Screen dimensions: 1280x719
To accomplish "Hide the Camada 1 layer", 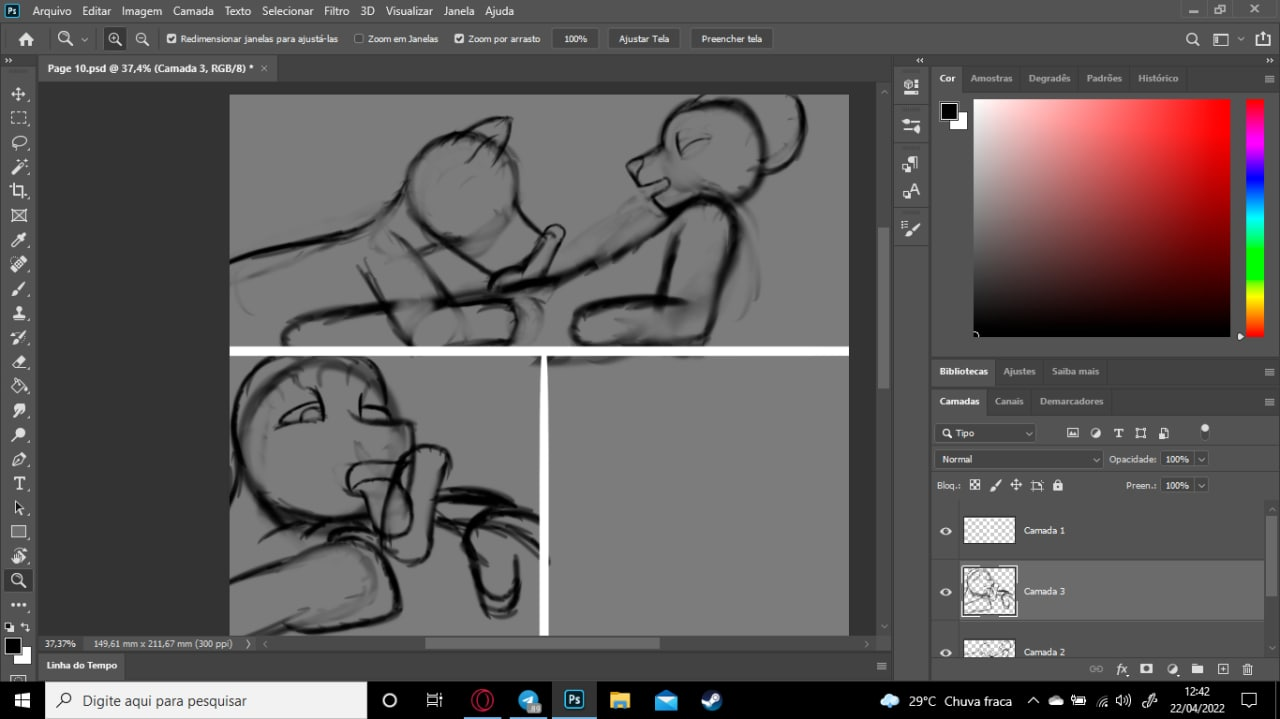I will [945, 531].
